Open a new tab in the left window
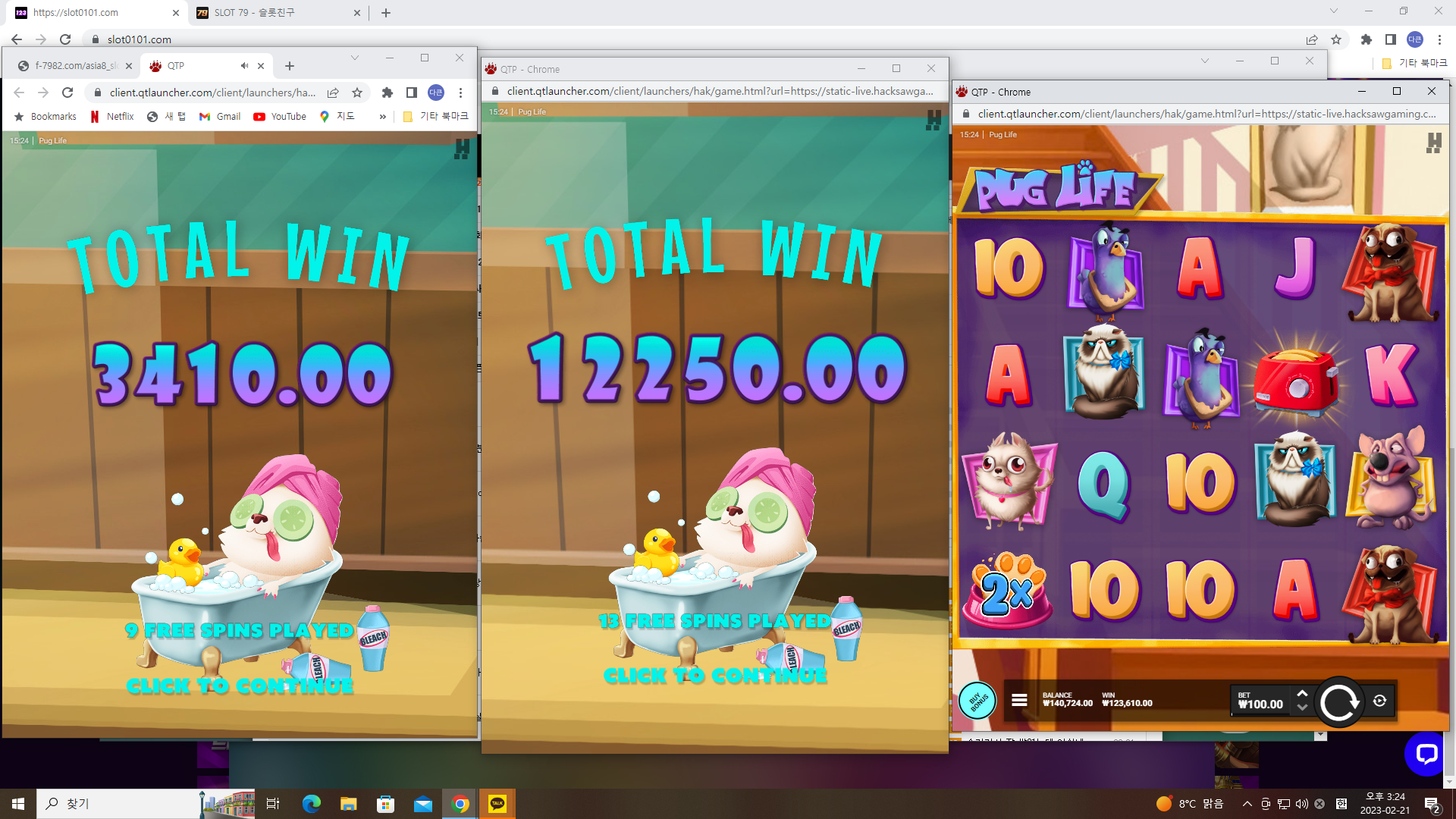 click(x=290, y=66)
